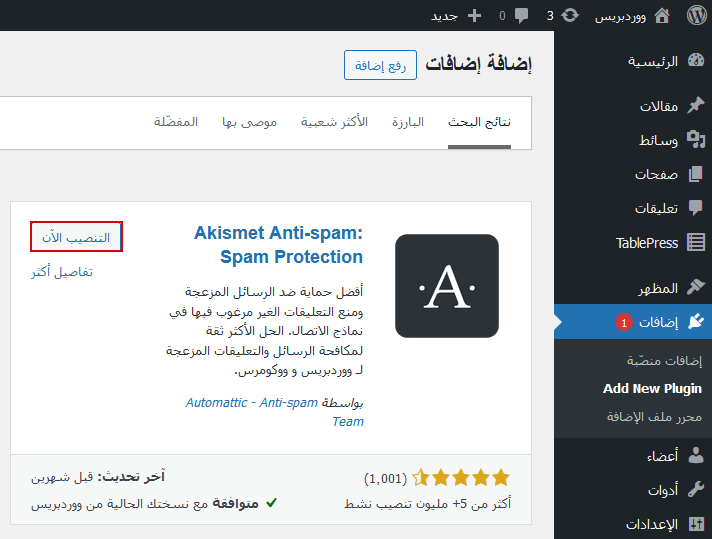Click جديد new content label
This screenshot has height=539, width=712.
[445, 17]
